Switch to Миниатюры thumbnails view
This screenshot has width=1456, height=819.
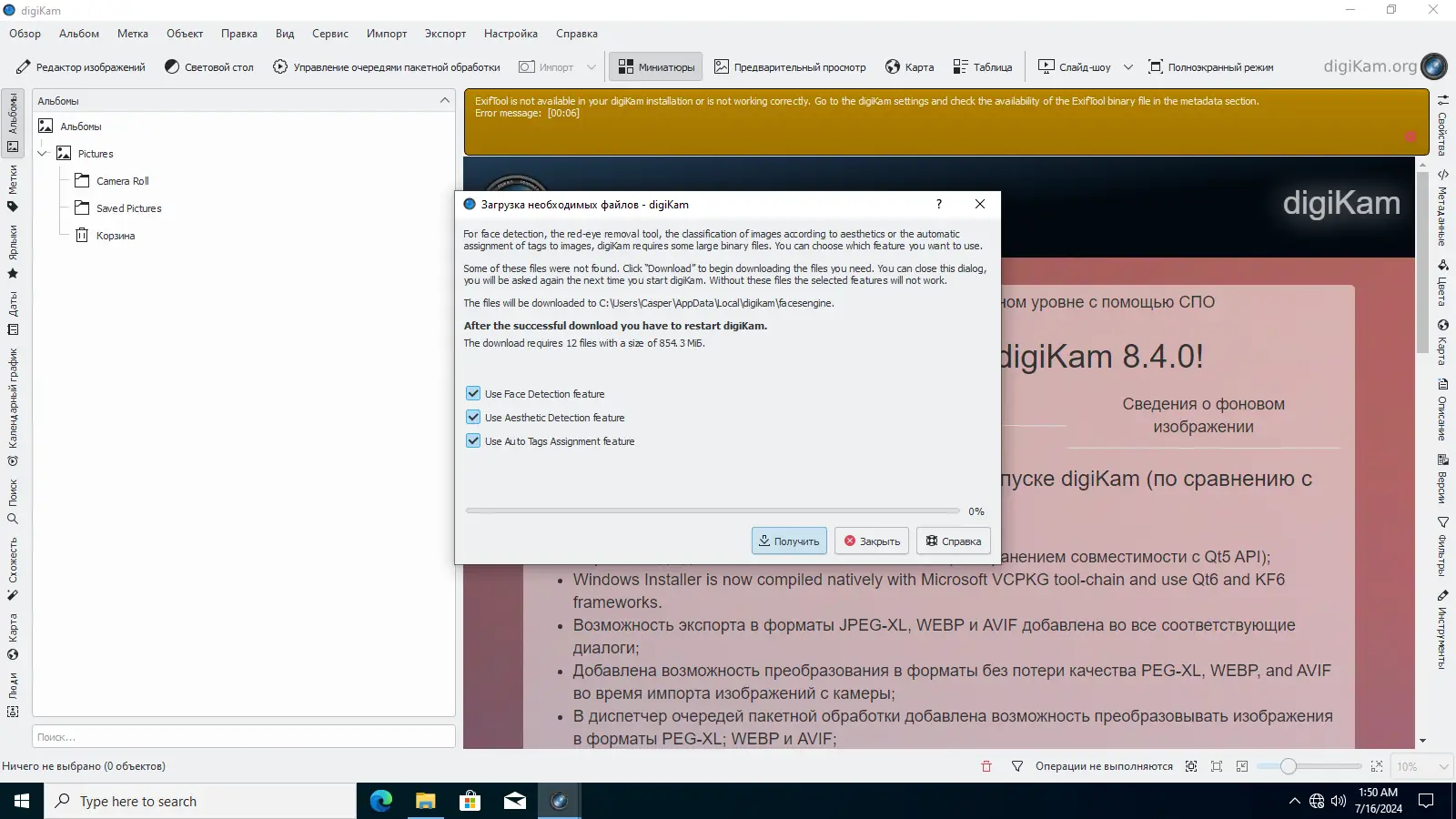point(656,67)
